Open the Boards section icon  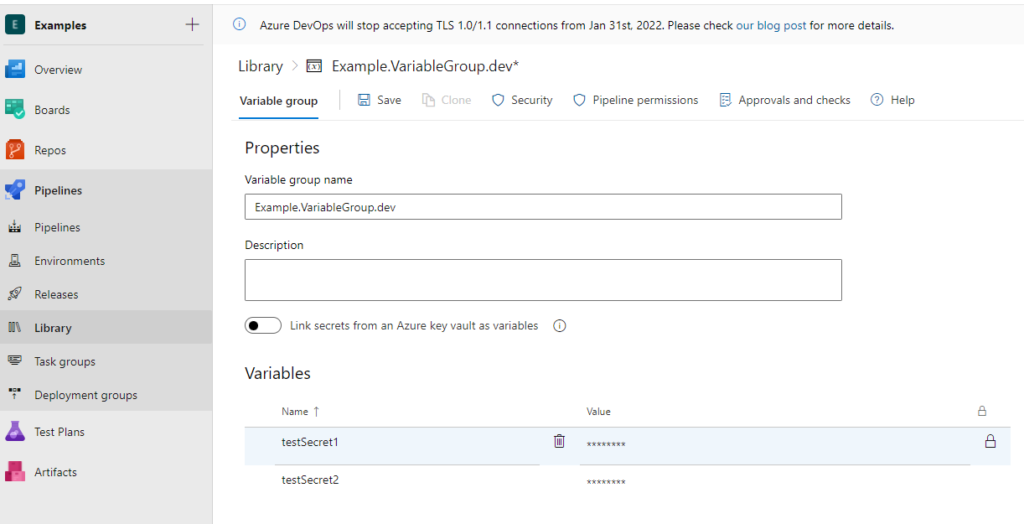pos(15,109)
